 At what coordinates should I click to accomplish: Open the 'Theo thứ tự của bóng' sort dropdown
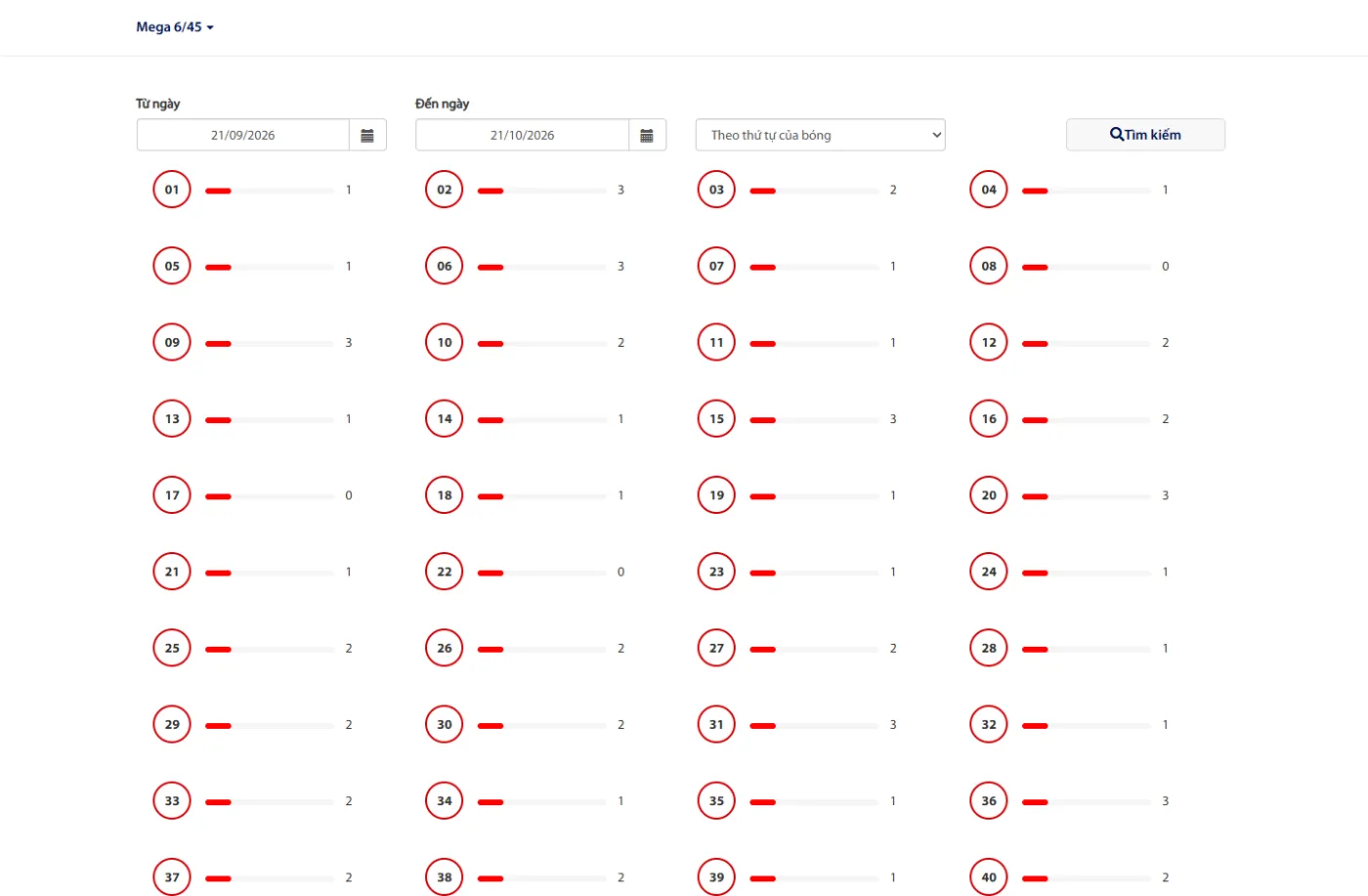coord(821,135)
